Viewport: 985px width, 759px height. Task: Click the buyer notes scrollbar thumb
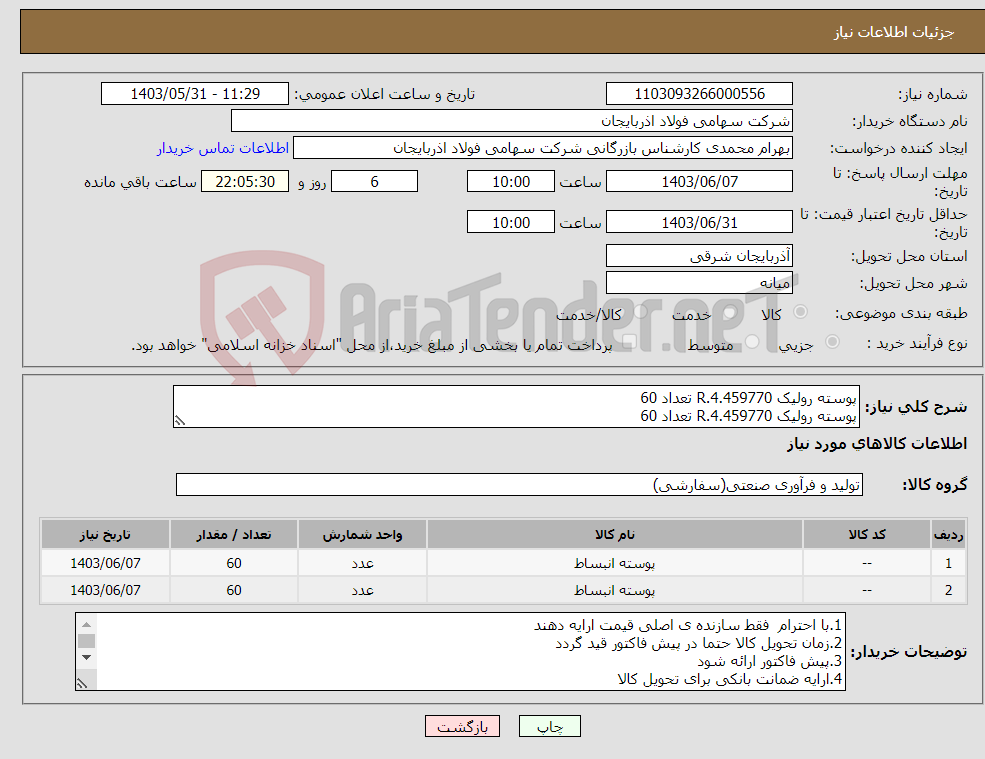pos(87,641)
